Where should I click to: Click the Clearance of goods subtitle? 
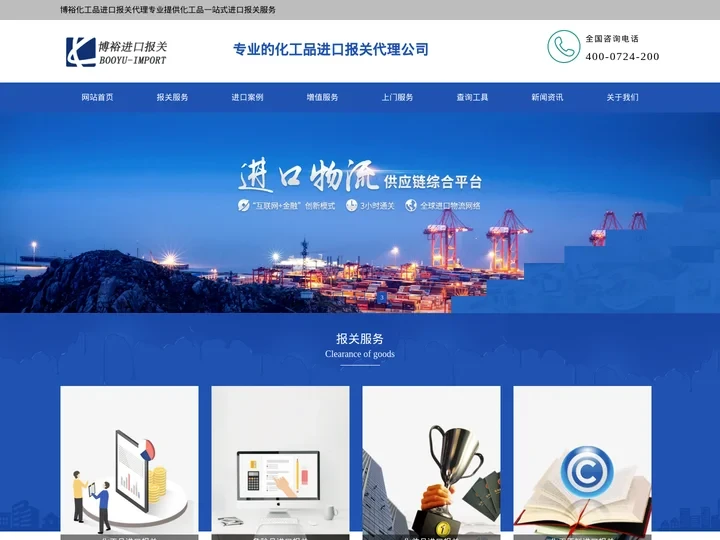(360, 354)
